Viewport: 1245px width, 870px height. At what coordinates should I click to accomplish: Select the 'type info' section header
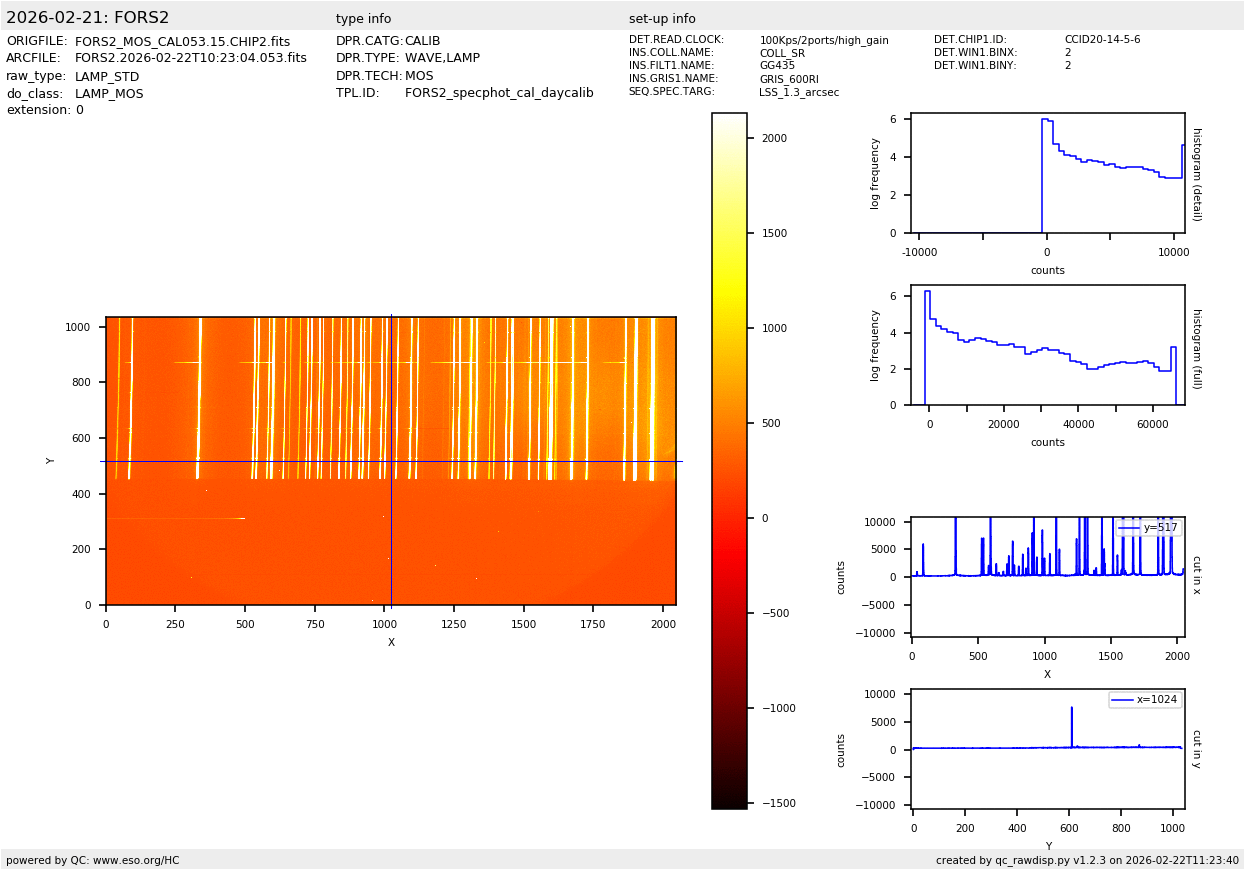click(363, 19)
